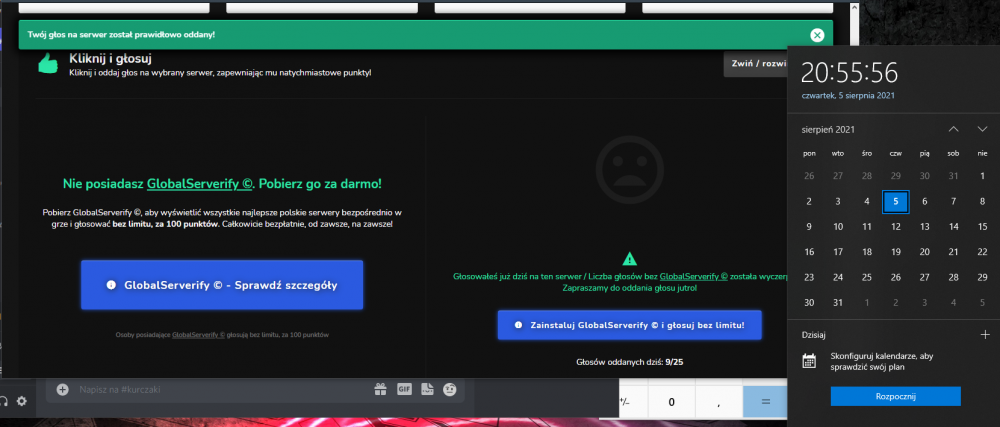The image size is (1000, 427).
Task: Select 19 in the calendar
Action: pos(896,252)
